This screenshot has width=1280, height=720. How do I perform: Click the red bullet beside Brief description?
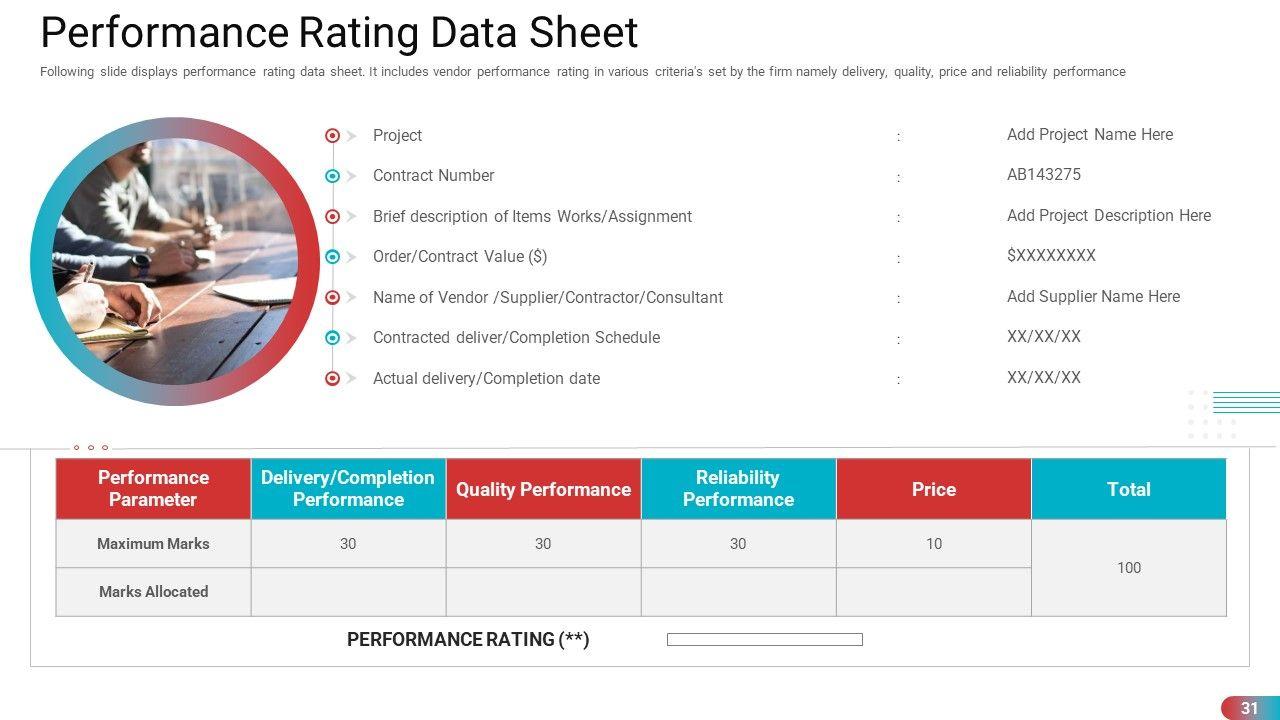click(x=332, y=217)
